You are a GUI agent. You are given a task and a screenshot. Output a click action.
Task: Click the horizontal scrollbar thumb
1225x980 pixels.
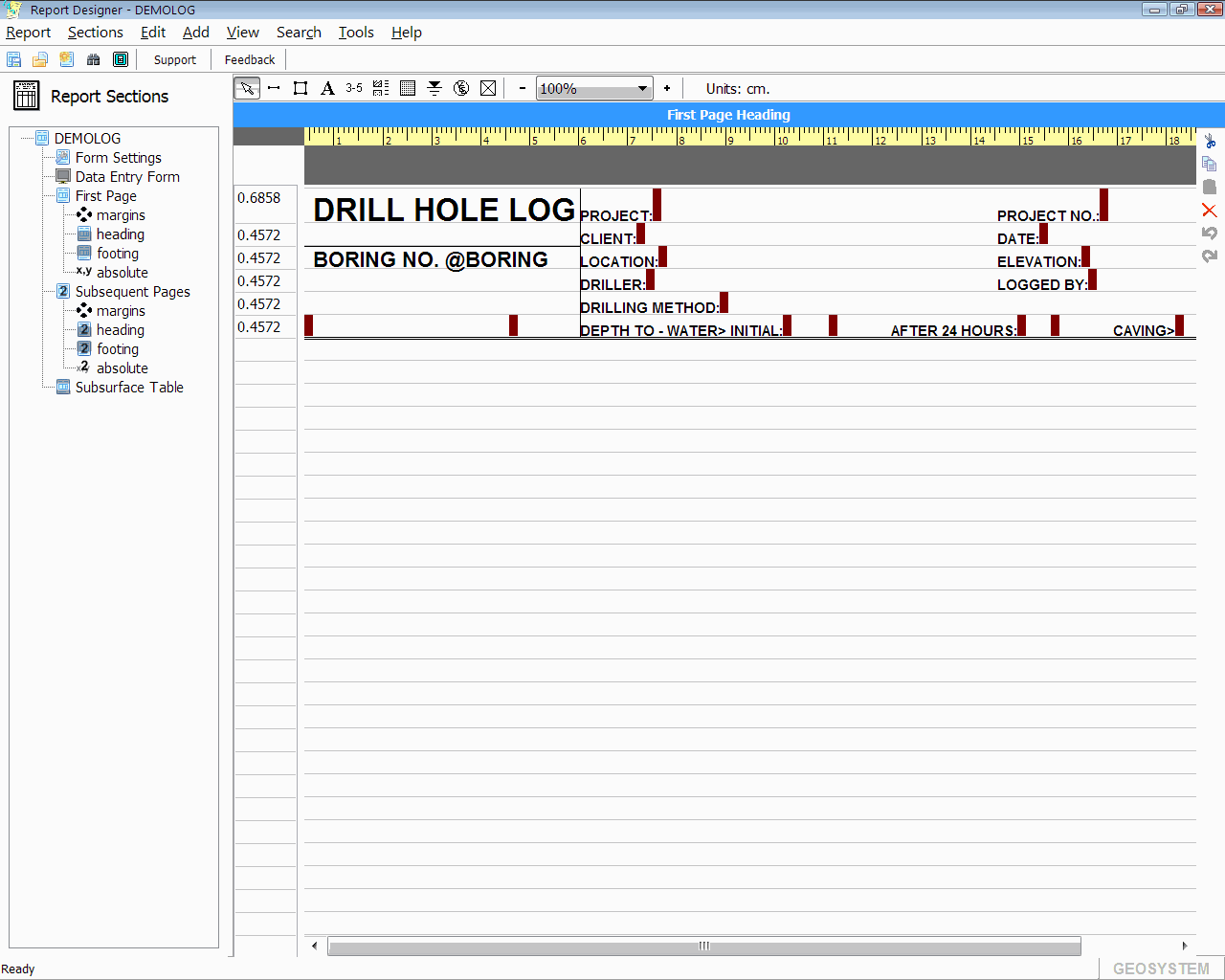click(704, 947)
